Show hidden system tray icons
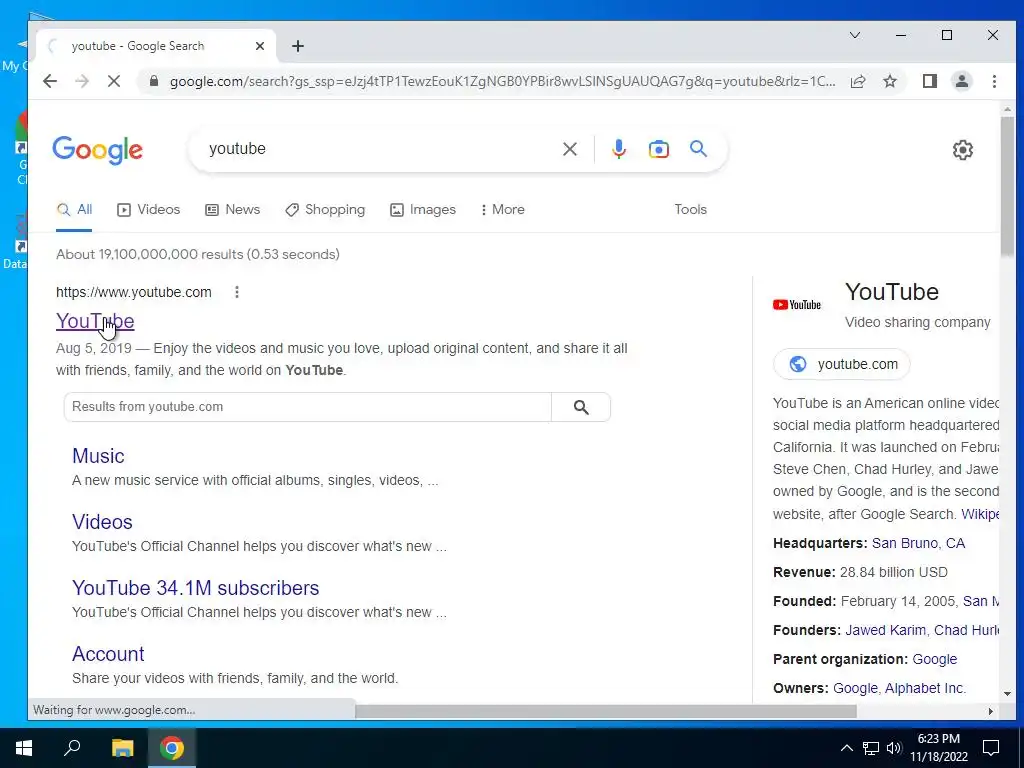 pos(846,748)
